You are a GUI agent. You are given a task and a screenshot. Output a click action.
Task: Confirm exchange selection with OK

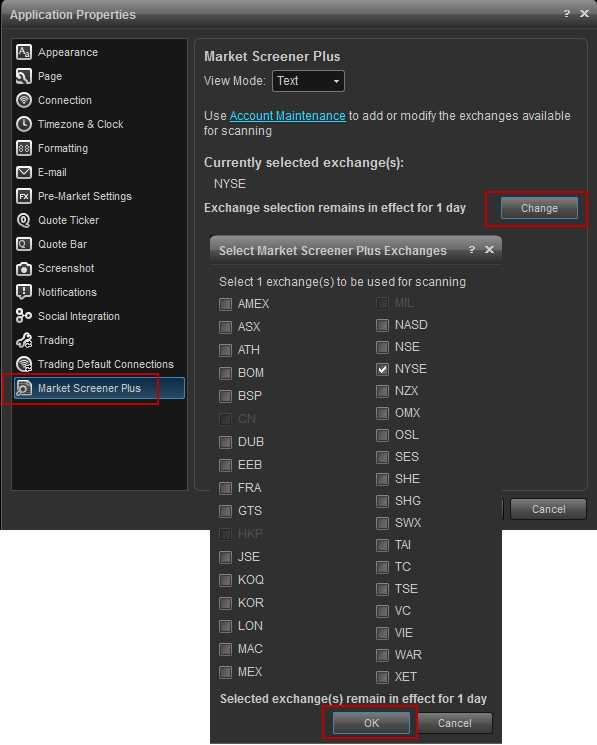point(371,723)
